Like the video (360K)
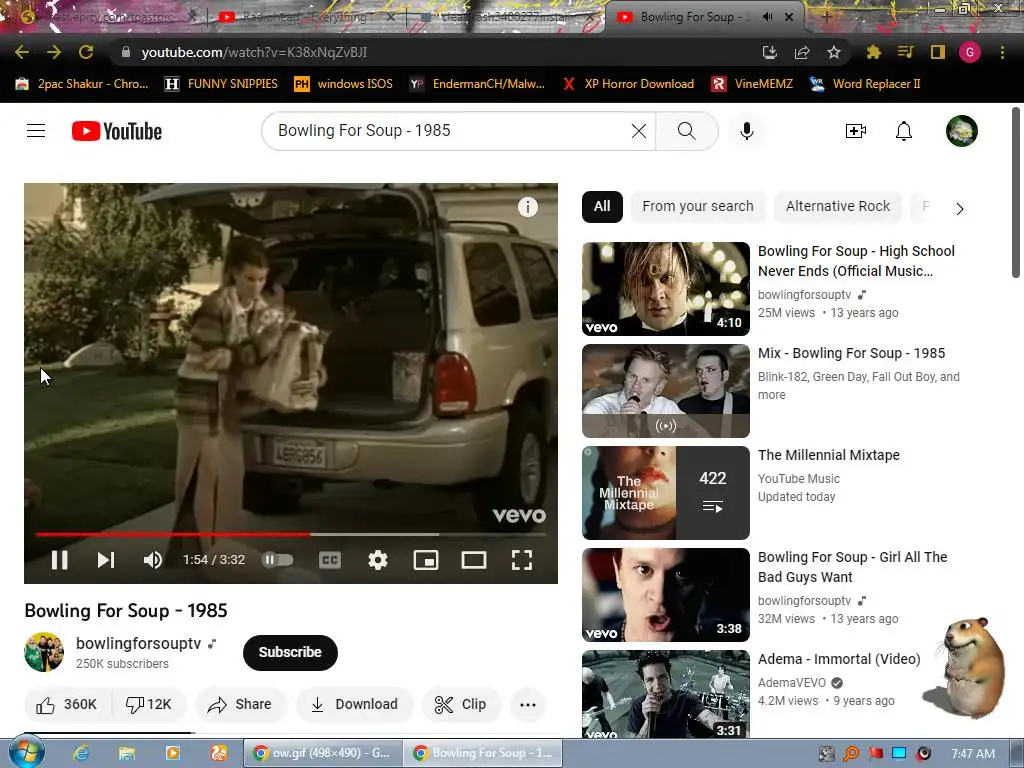This screenshot has height=768, width=1024. coord(67,705)
